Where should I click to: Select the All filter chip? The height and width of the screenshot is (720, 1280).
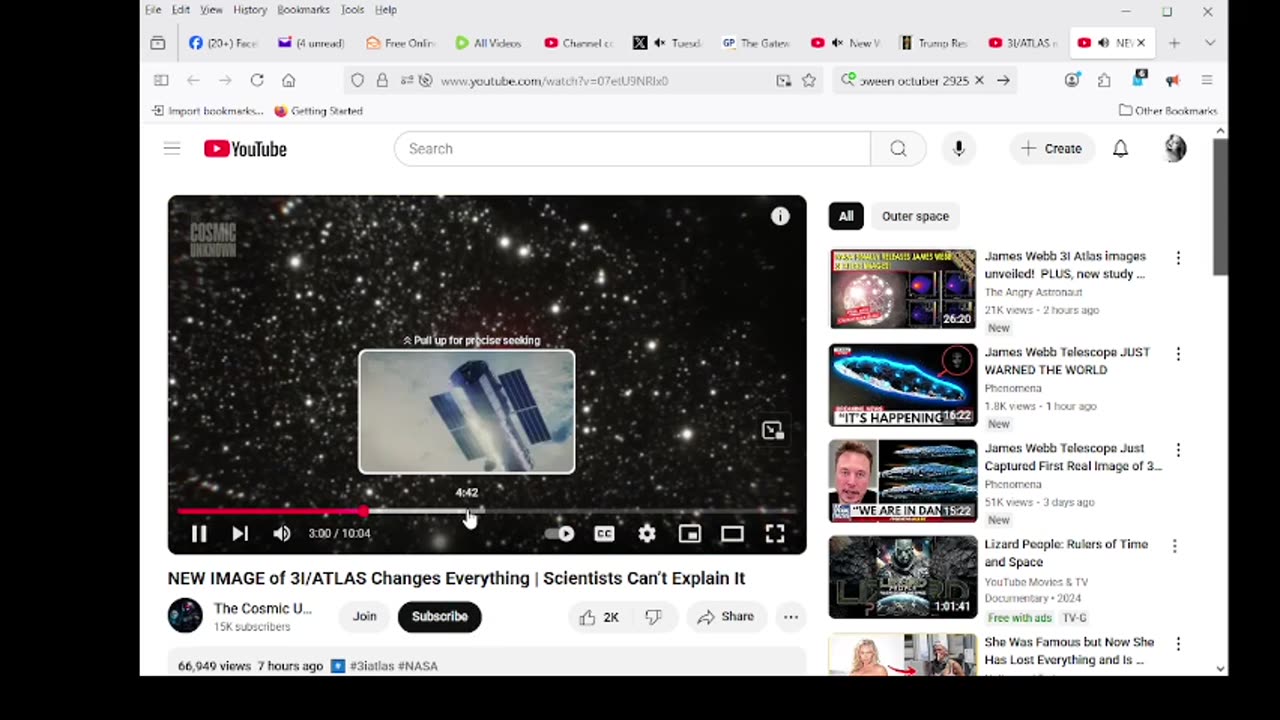pyautogui.click(x=846, y=216)
